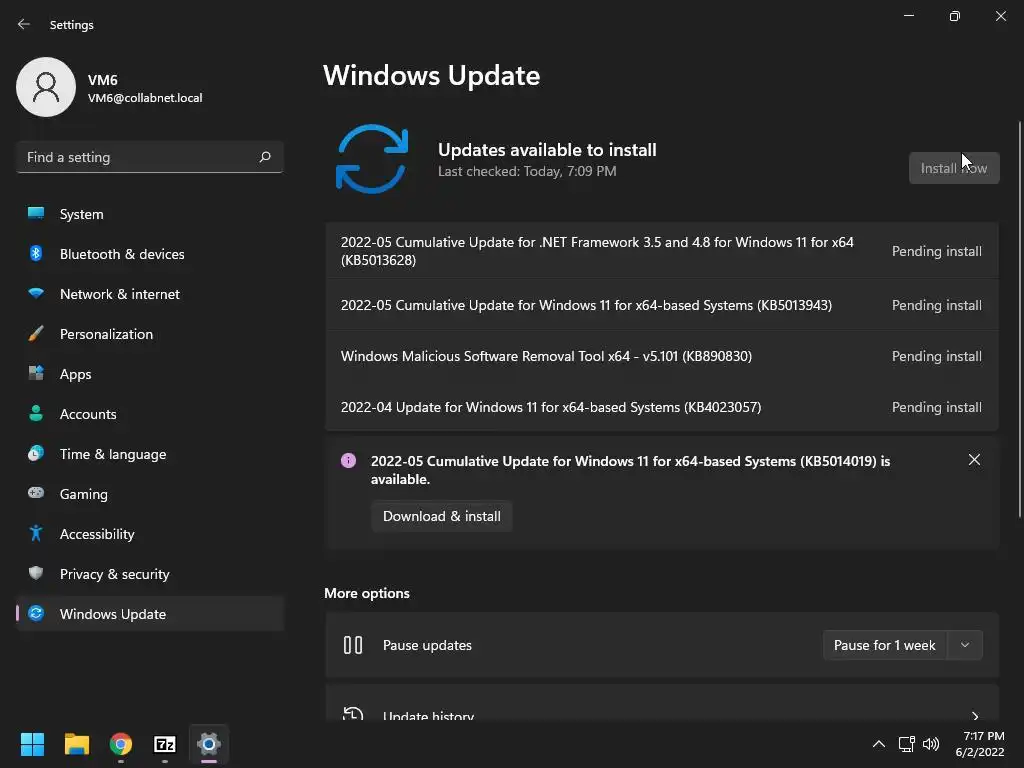This screenshot has width=1024, height=768.
Task: Show hidden system tray icons
Action: point(879,744)
